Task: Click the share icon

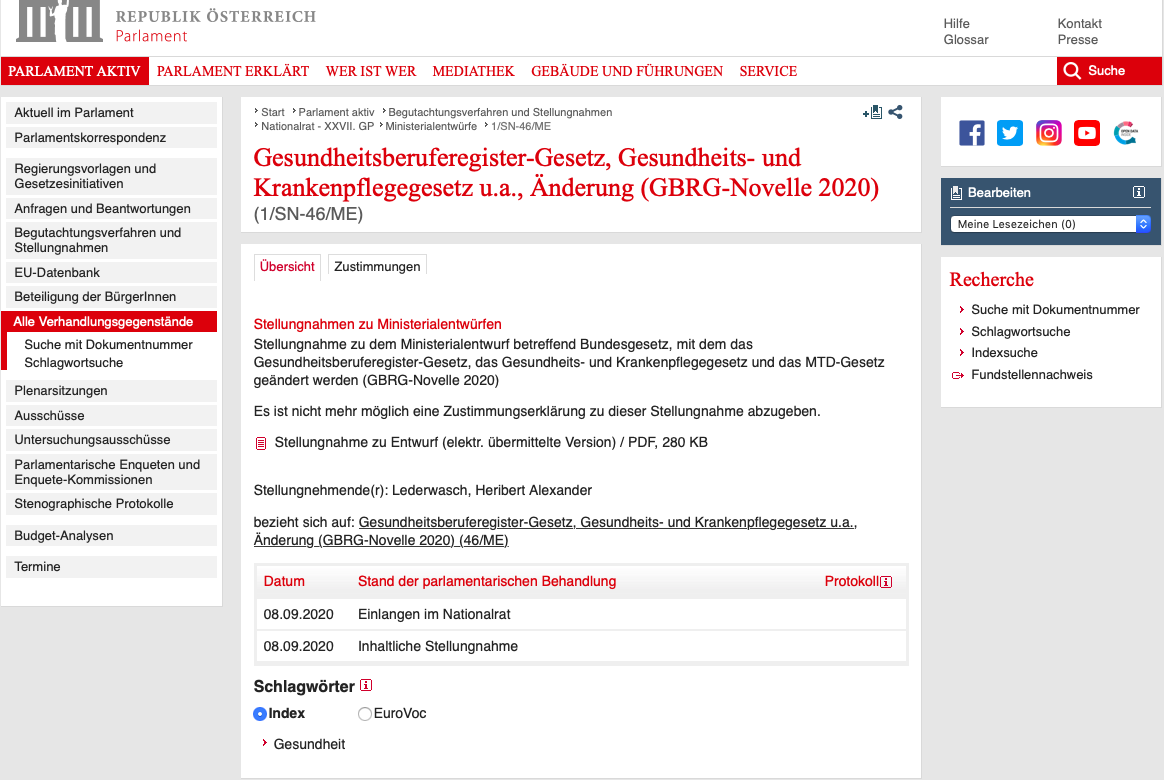Action: 895,112
